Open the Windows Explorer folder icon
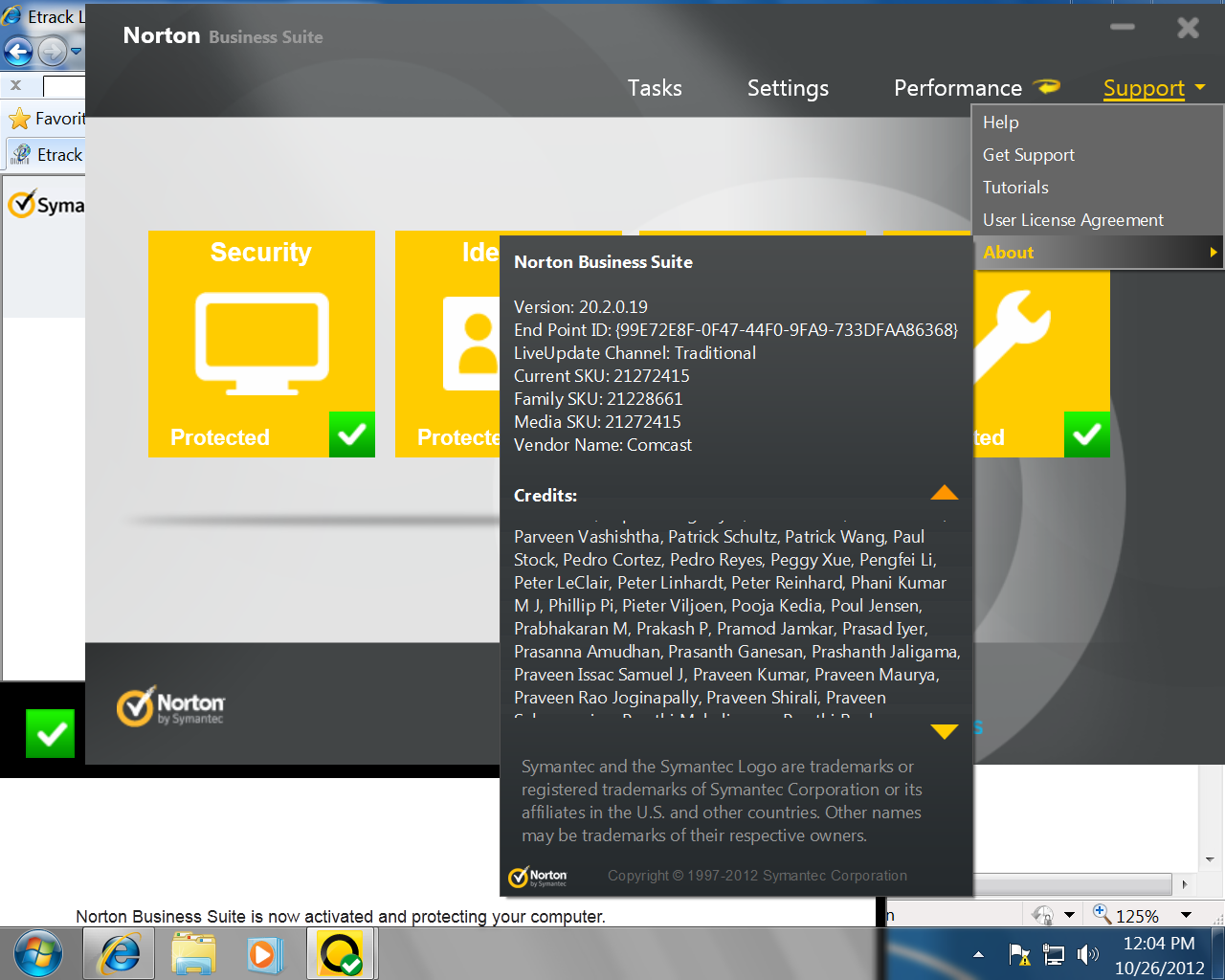Viewport: 1225px width, 980px height. click(193, 954)
